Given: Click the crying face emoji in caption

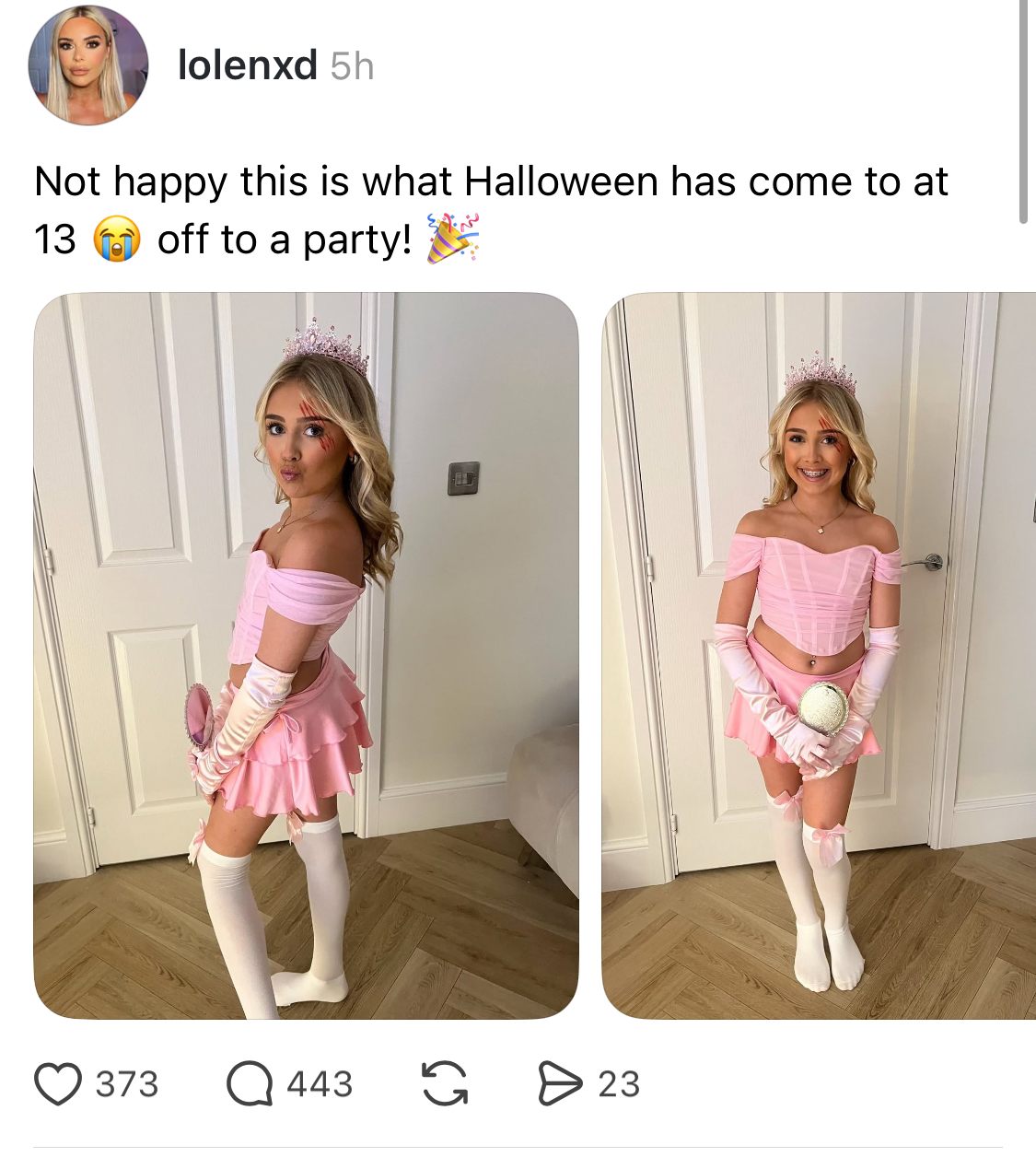Looking at the screenshot, I should coord(116,240).
